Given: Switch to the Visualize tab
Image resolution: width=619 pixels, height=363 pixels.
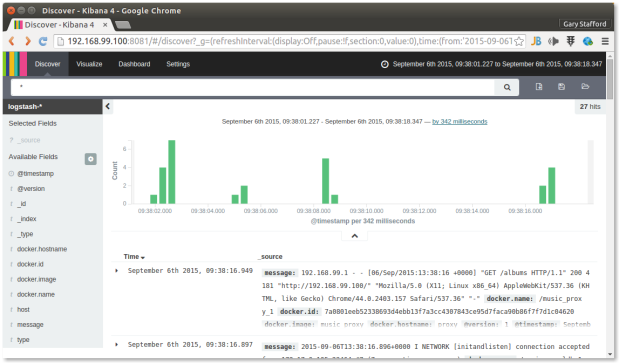Looking at the screenshot, I should 89,64.
